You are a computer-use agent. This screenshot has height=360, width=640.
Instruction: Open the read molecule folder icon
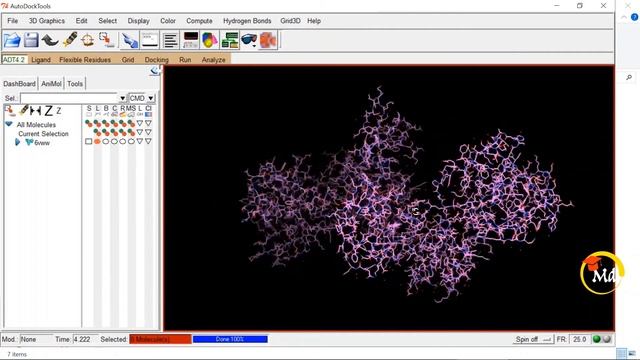[x=12, y=40]
